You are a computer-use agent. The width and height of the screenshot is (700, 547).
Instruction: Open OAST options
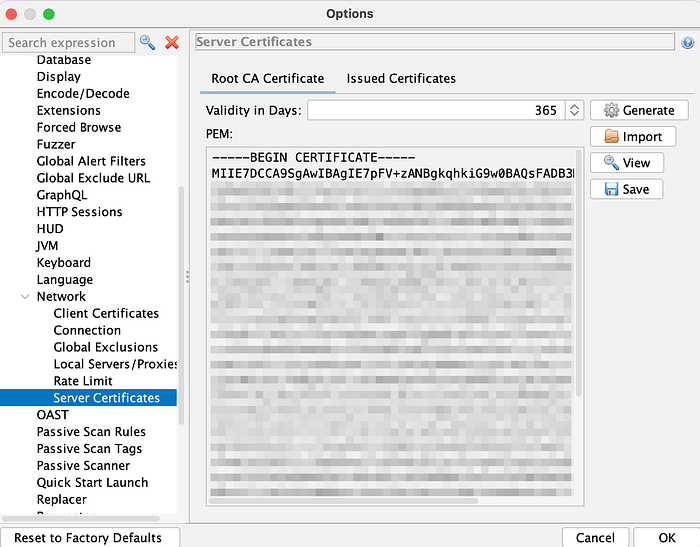[53, 415]
